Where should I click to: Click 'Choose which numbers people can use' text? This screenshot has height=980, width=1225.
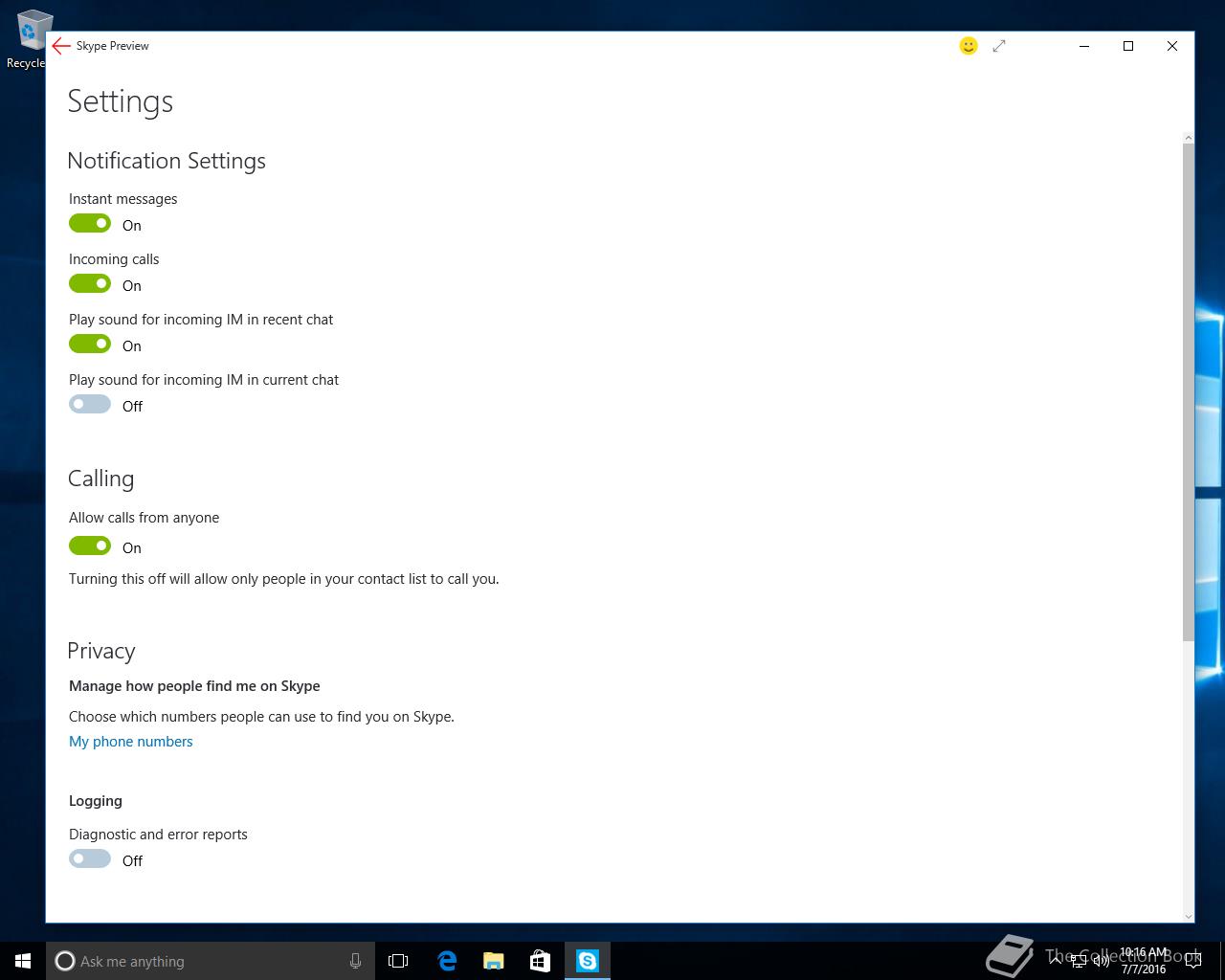tap(261, 717)
